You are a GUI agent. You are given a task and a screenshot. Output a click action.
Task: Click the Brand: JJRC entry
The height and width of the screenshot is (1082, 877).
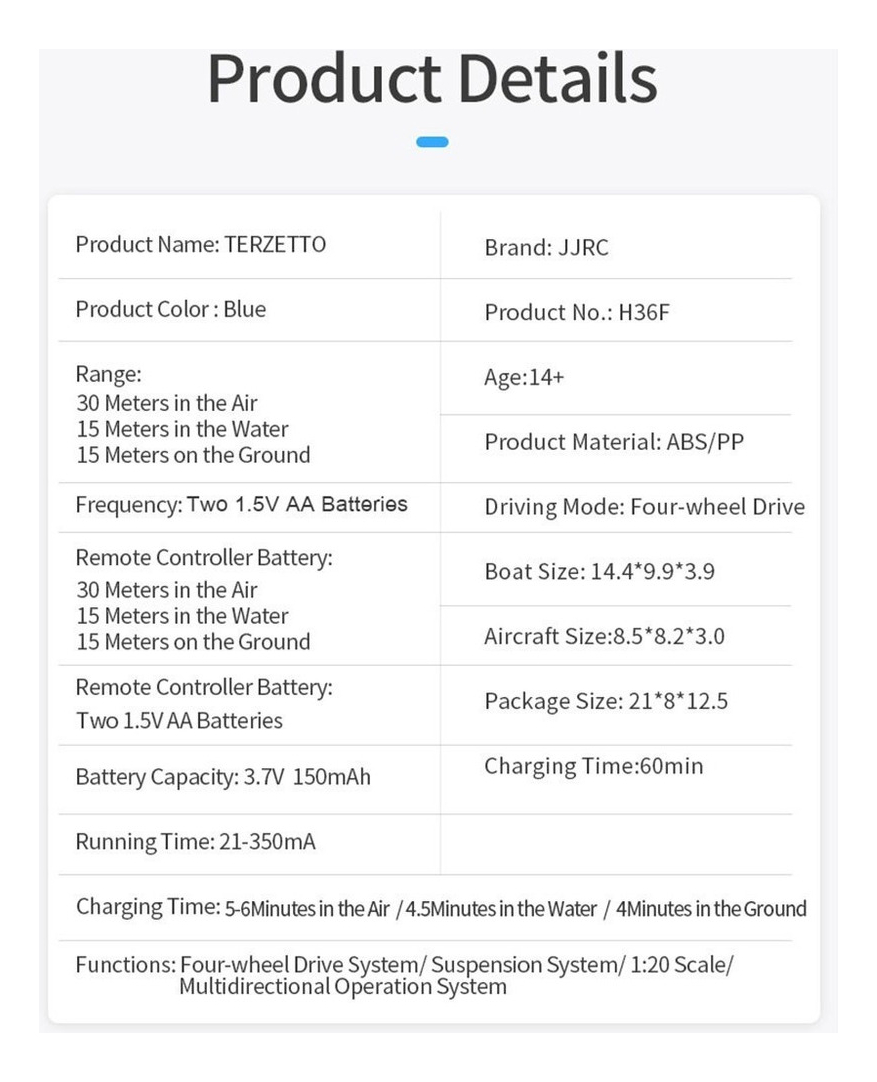click(x=546, y=248)
